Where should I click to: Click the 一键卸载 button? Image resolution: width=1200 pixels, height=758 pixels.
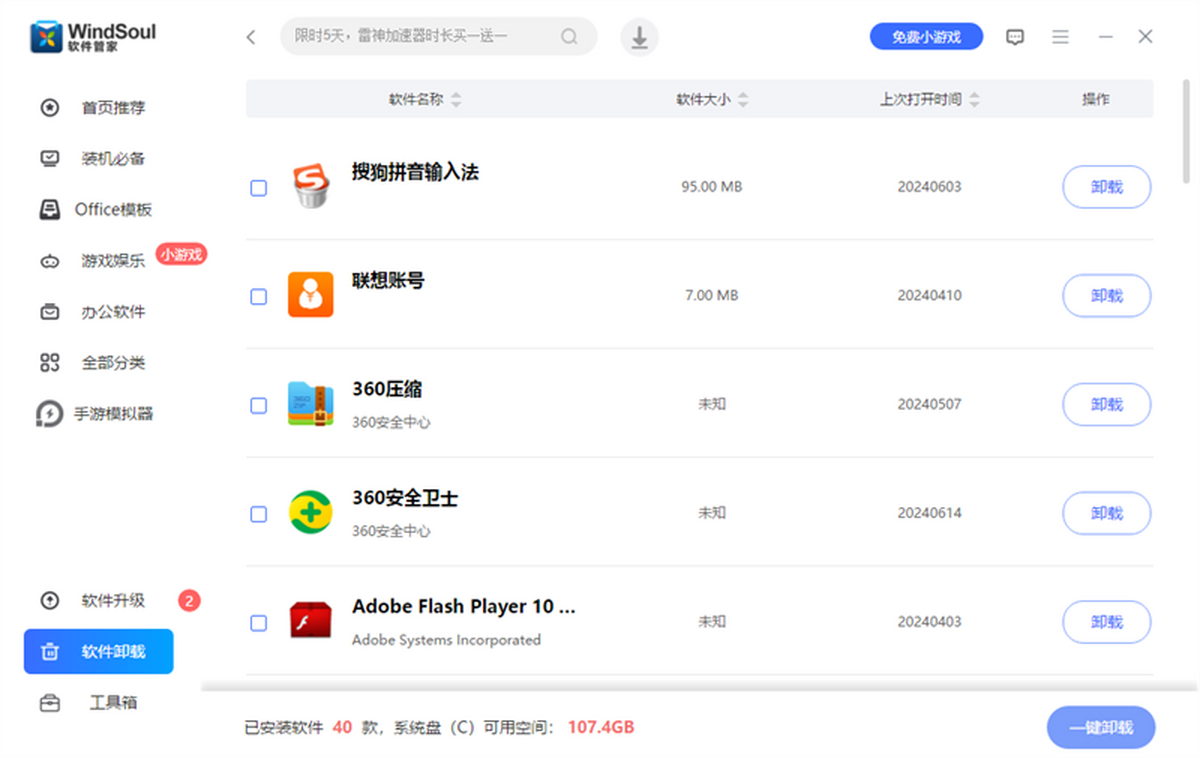pos(1101,728)
